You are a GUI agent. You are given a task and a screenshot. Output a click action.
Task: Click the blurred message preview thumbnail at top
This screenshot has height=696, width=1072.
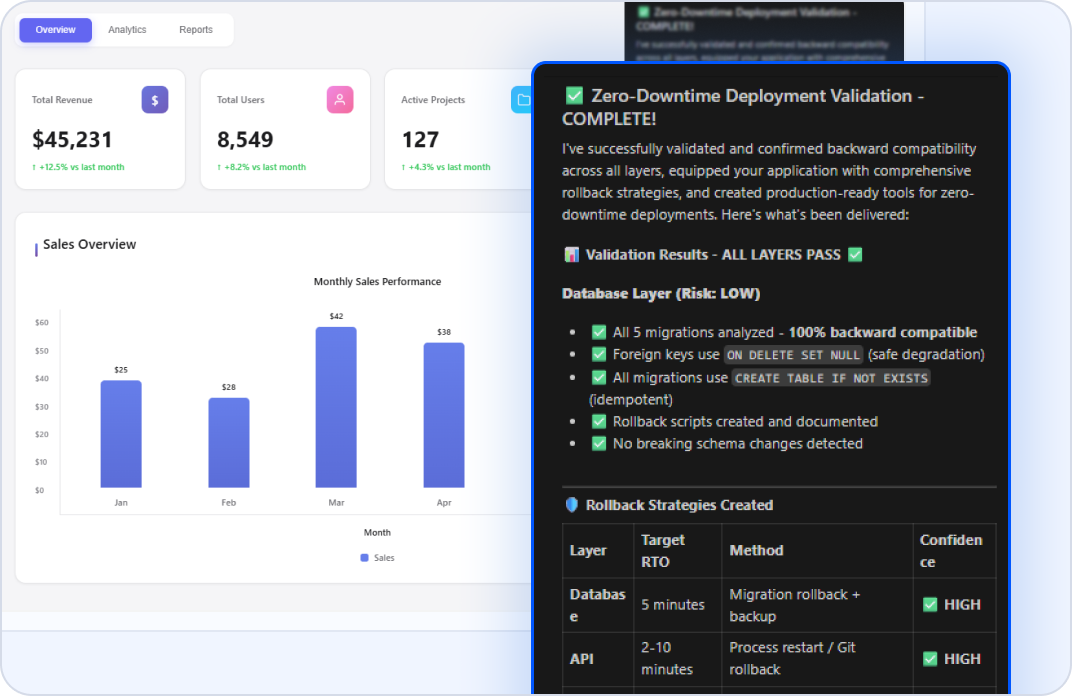tap(763, 30)
